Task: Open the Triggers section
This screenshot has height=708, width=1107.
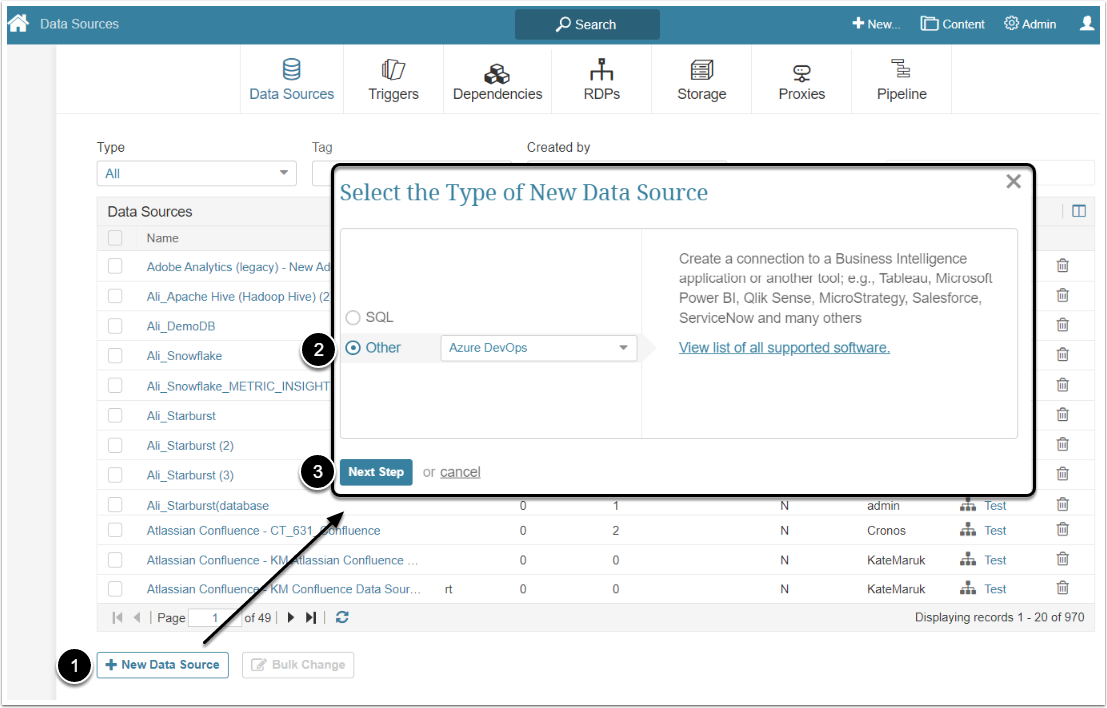Action: pos(393,80)
